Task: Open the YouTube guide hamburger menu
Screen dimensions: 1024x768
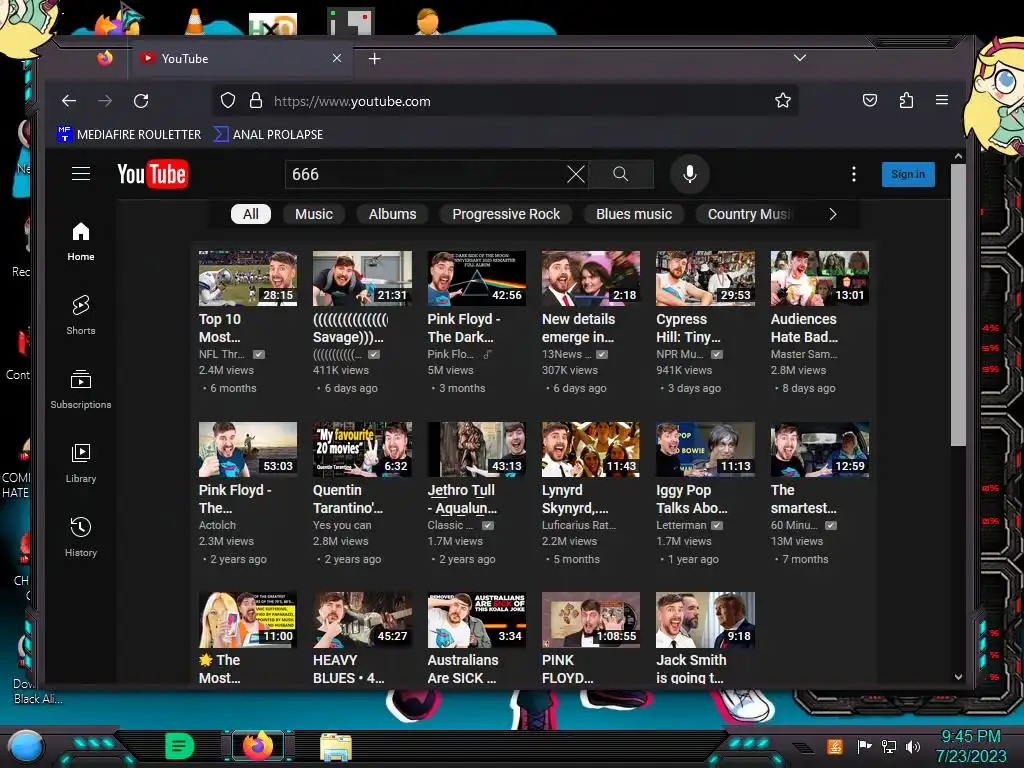Action: (81, 174)
